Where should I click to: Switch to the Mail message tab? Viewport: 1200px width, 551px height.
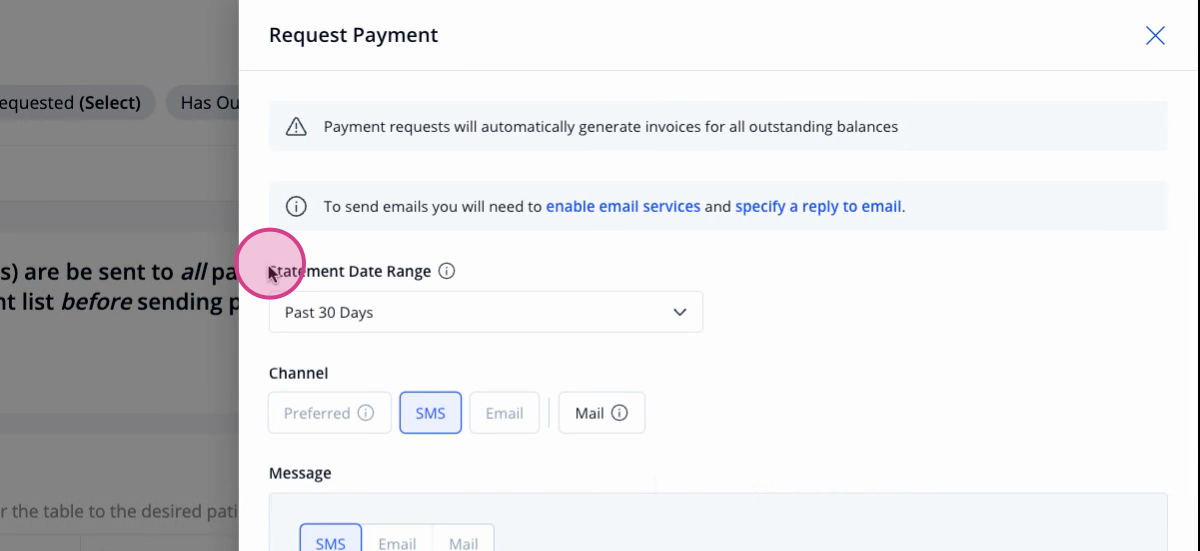click(463, 542)
